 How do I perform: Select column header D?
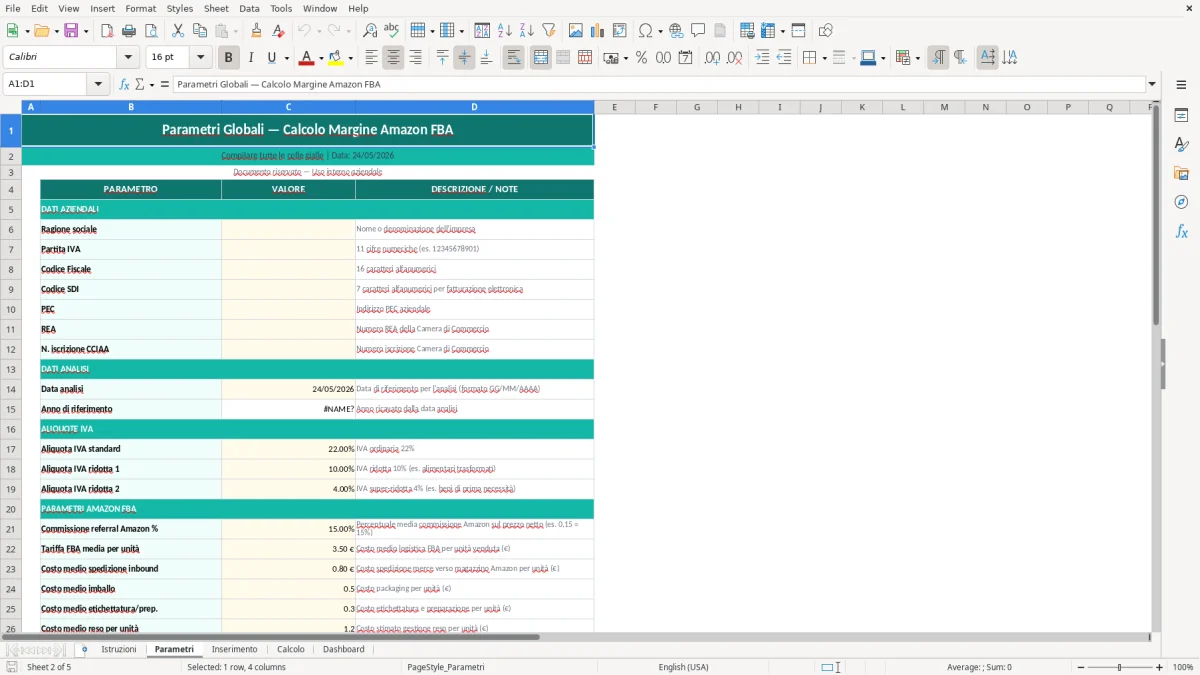pyautogui.click(x=474, y=107)
